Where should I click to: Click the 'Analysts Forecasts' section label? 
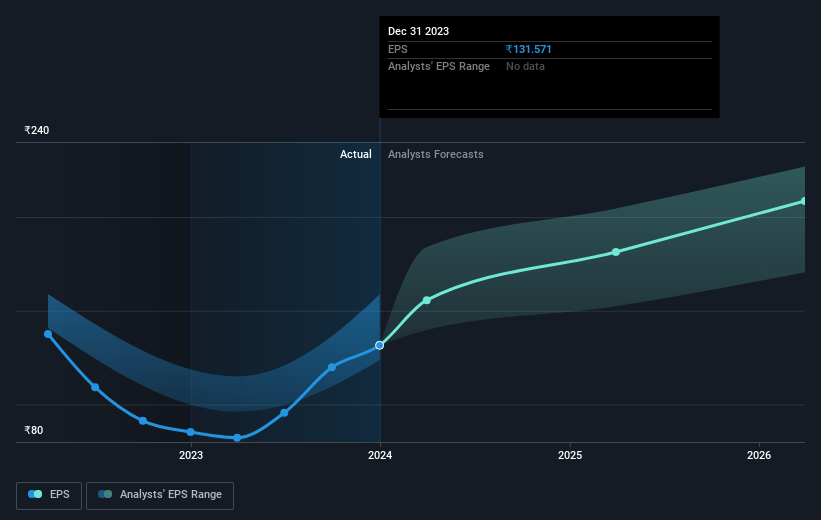click(x=436, y=154)
